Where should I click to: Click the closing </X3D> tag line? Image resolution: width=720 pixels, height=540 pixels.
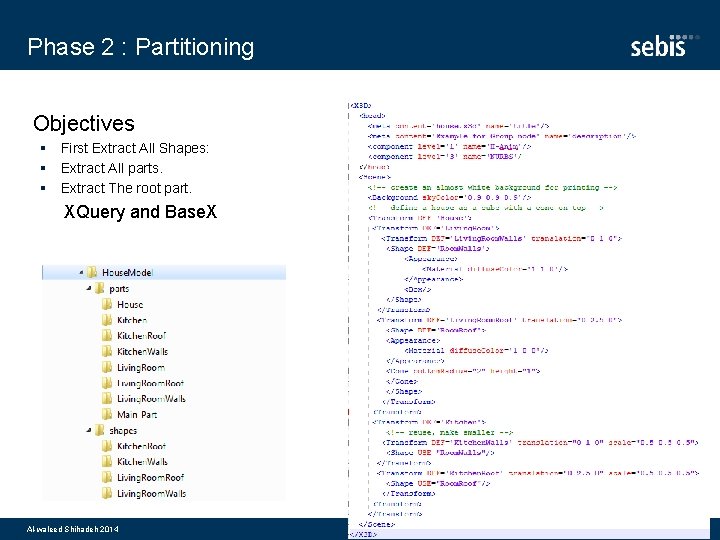363,534
